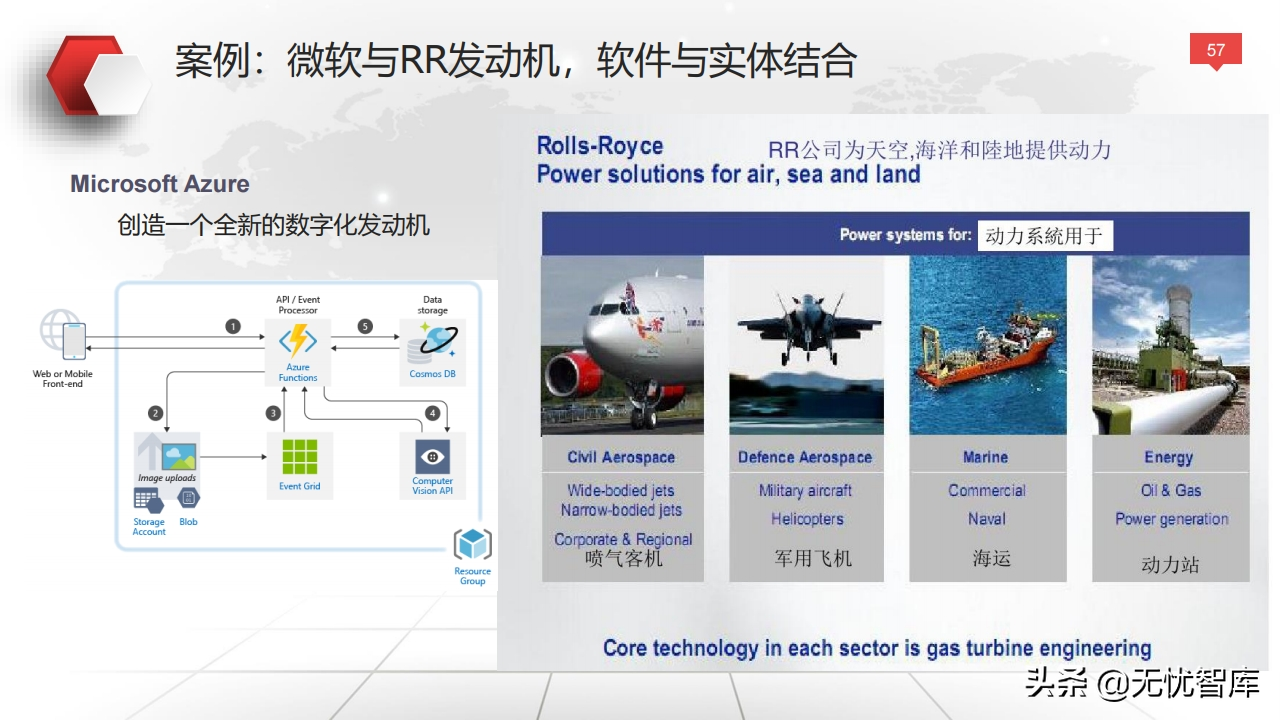
Task: Select the "Helicopters" line
Action: click(x=807, y=519)
